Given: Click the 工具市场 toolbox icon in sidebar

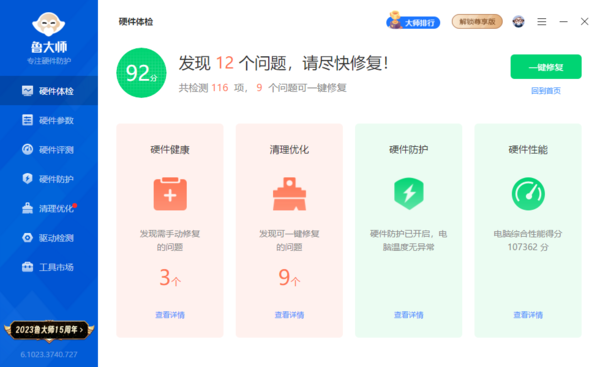Looking at the screenshot, I should pos(27,267).
